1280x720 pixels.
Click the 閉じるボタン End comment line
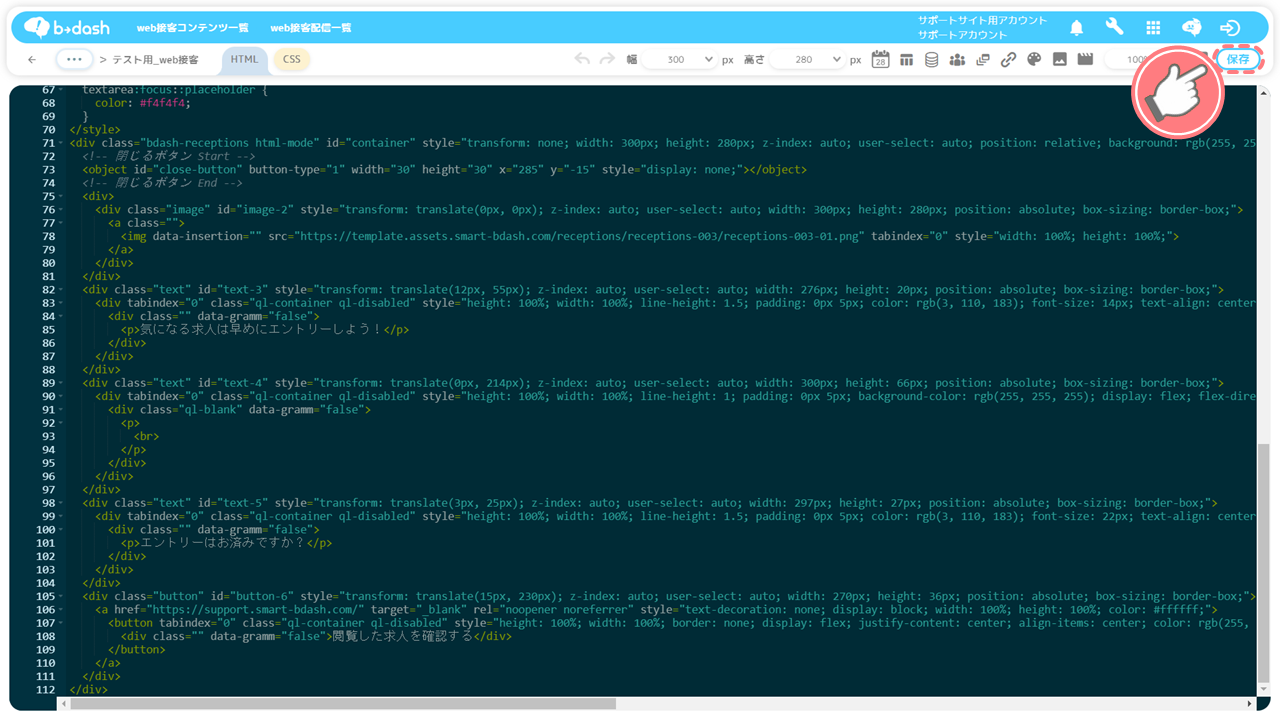click(162, 183)
